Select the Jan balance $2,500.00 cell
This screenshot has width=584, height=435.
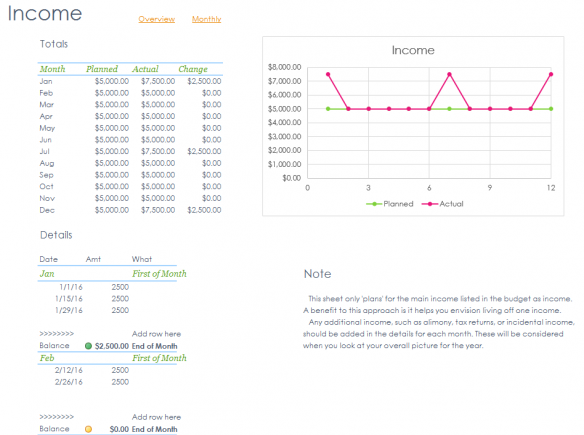[x=112, y=346]
